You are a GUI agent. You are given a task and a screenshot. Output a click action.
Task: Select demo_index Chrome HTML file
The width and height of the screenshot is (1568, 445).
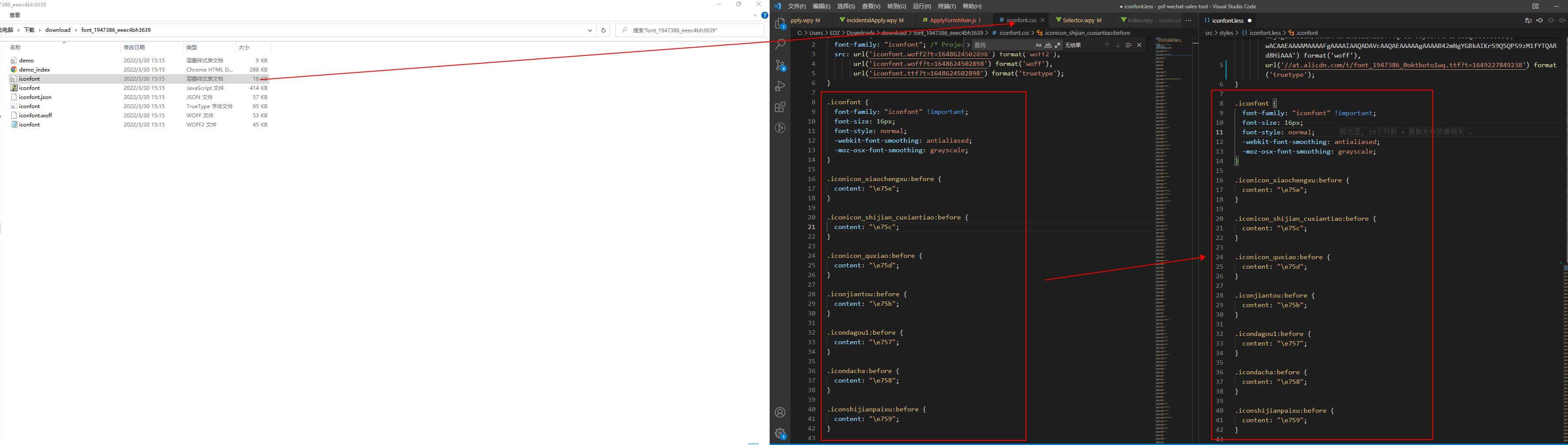pos(139,69)
